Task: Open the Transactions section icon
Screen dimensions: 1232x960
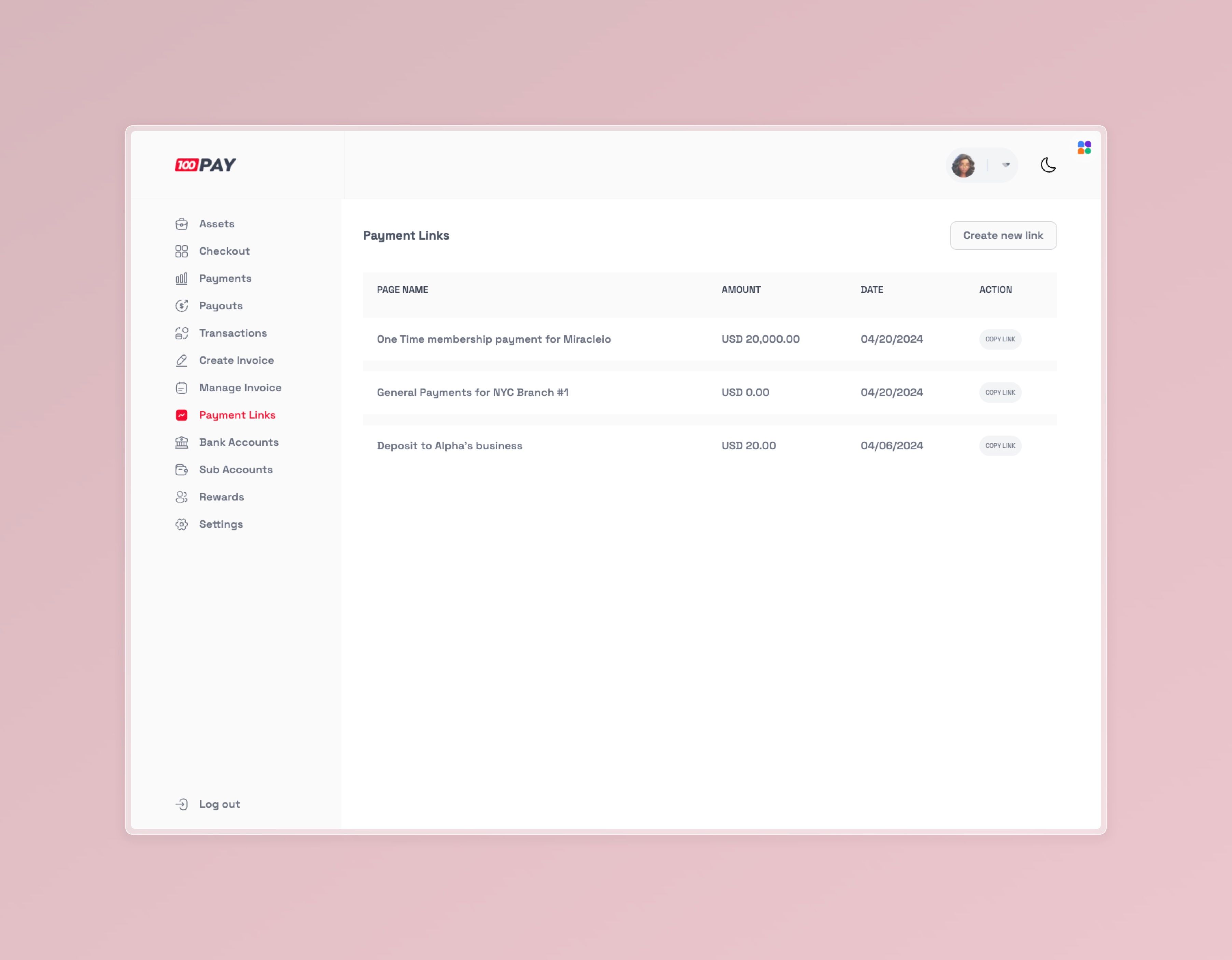Action: click(x=181, y=332)
